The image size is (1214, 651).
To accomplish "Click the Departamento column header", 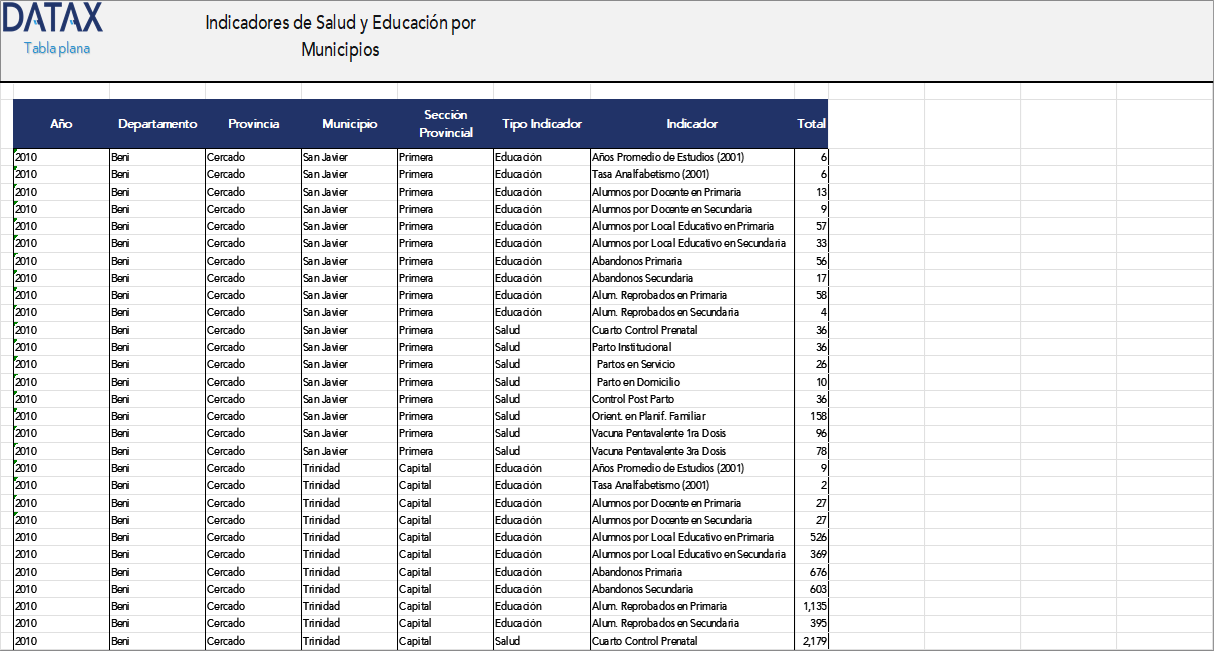I will point(157,124).
